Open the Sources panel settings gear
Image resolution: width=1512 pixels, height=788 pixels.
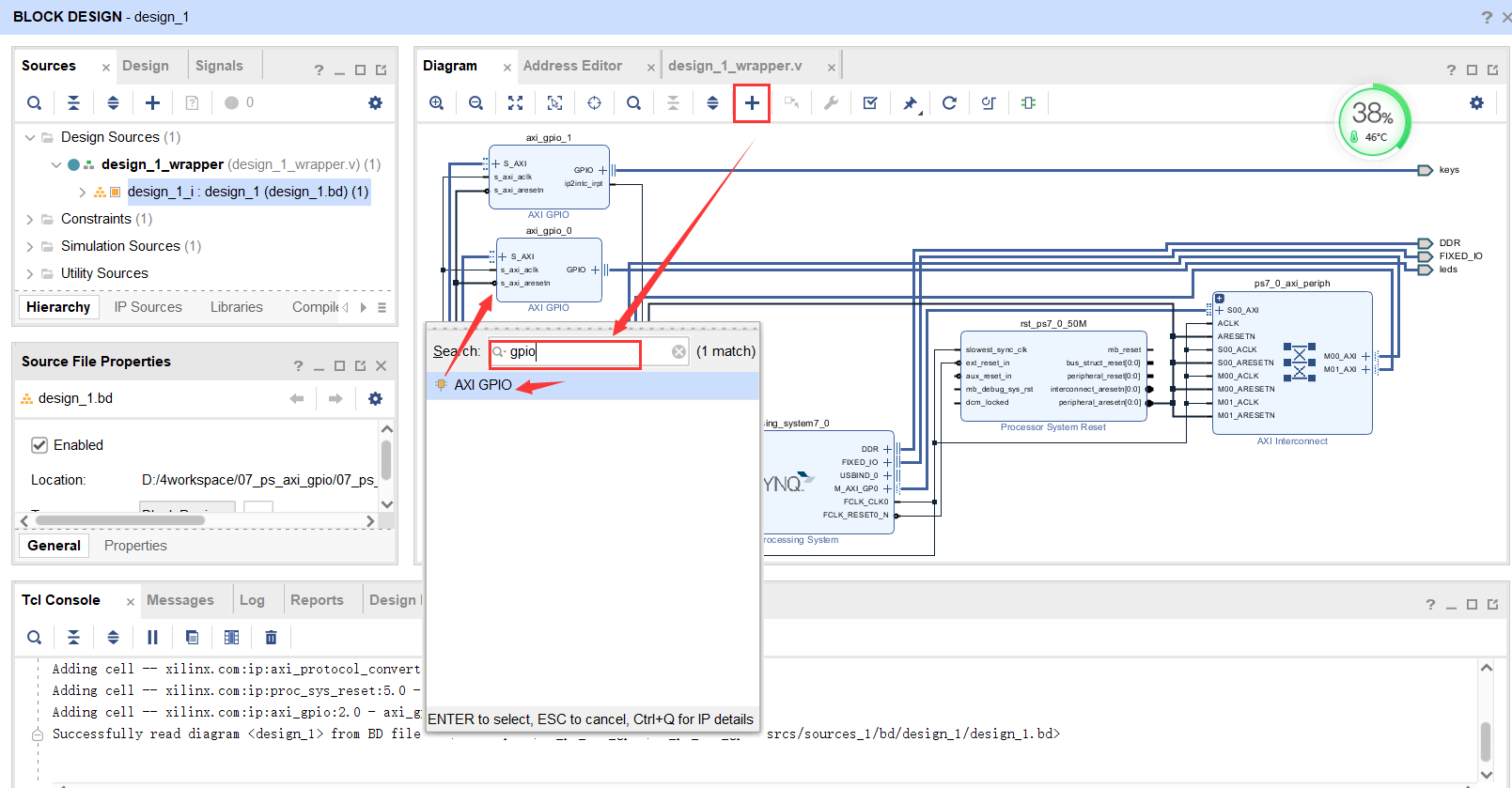pos(376,103)
